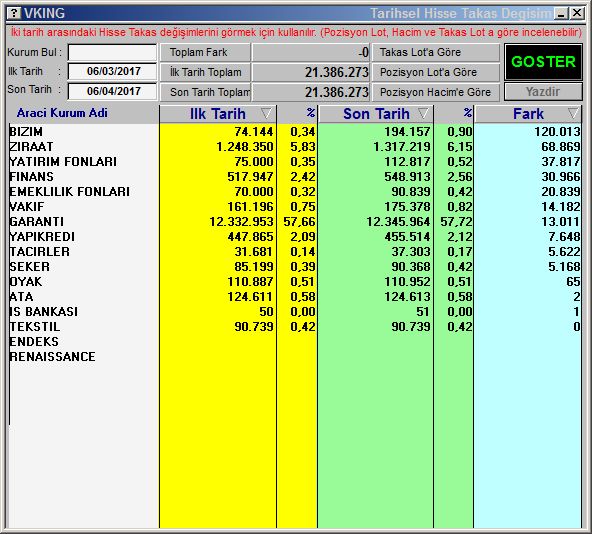The height and width of the screenshot is (534, 592).
Task: Select the GARANTI row
Action: (295, 222)
